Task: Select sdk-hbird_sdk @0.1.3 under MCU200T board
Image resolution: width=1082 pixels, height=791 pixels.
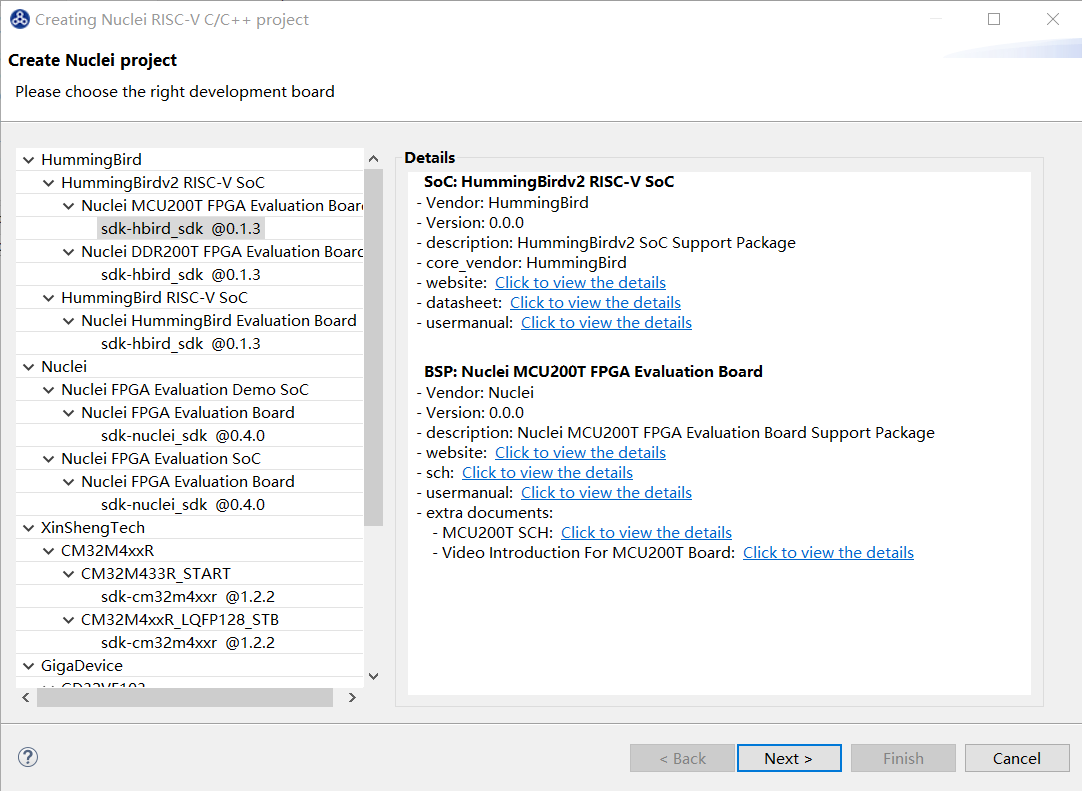Action: click(x=181, y=228)
